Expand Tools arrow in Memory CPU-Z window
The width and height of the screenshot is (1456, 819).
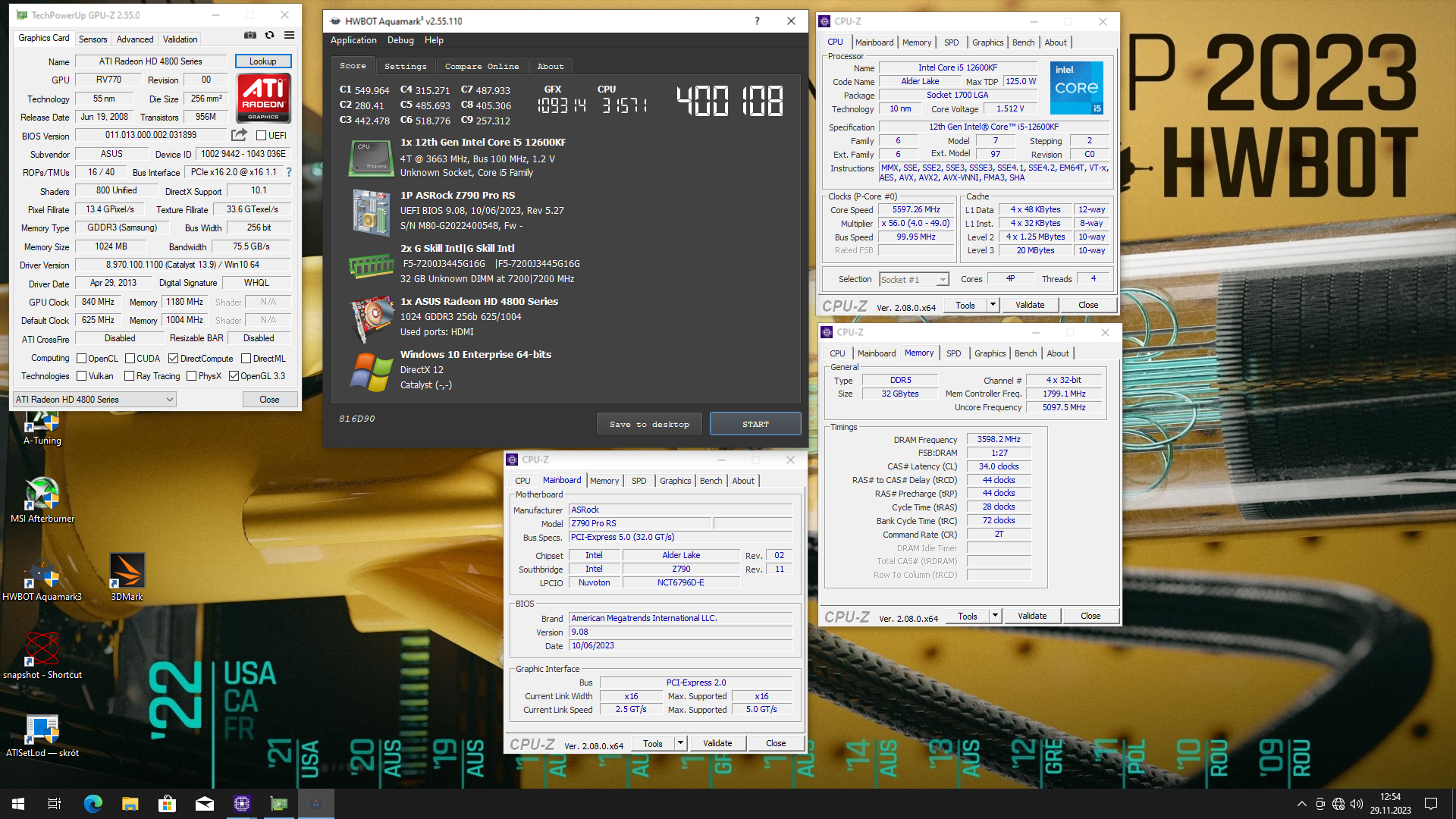[995, 616]
